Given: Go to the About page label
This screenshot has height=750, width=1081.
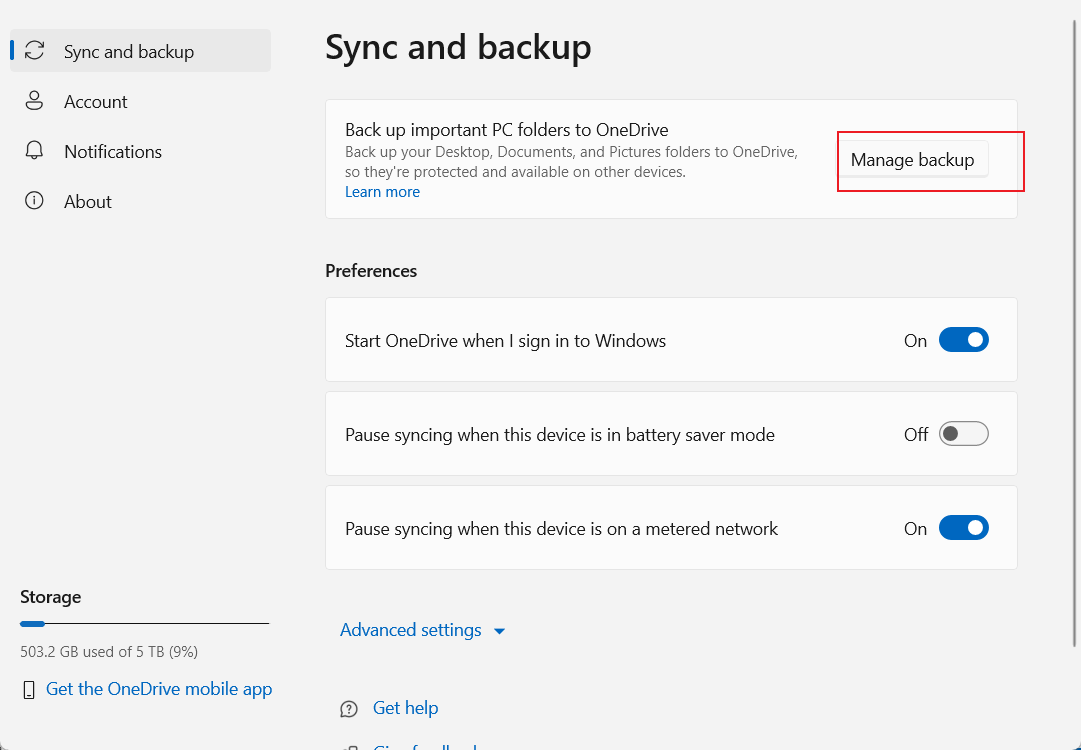Looking at the screenshot, I should (88, 202).
